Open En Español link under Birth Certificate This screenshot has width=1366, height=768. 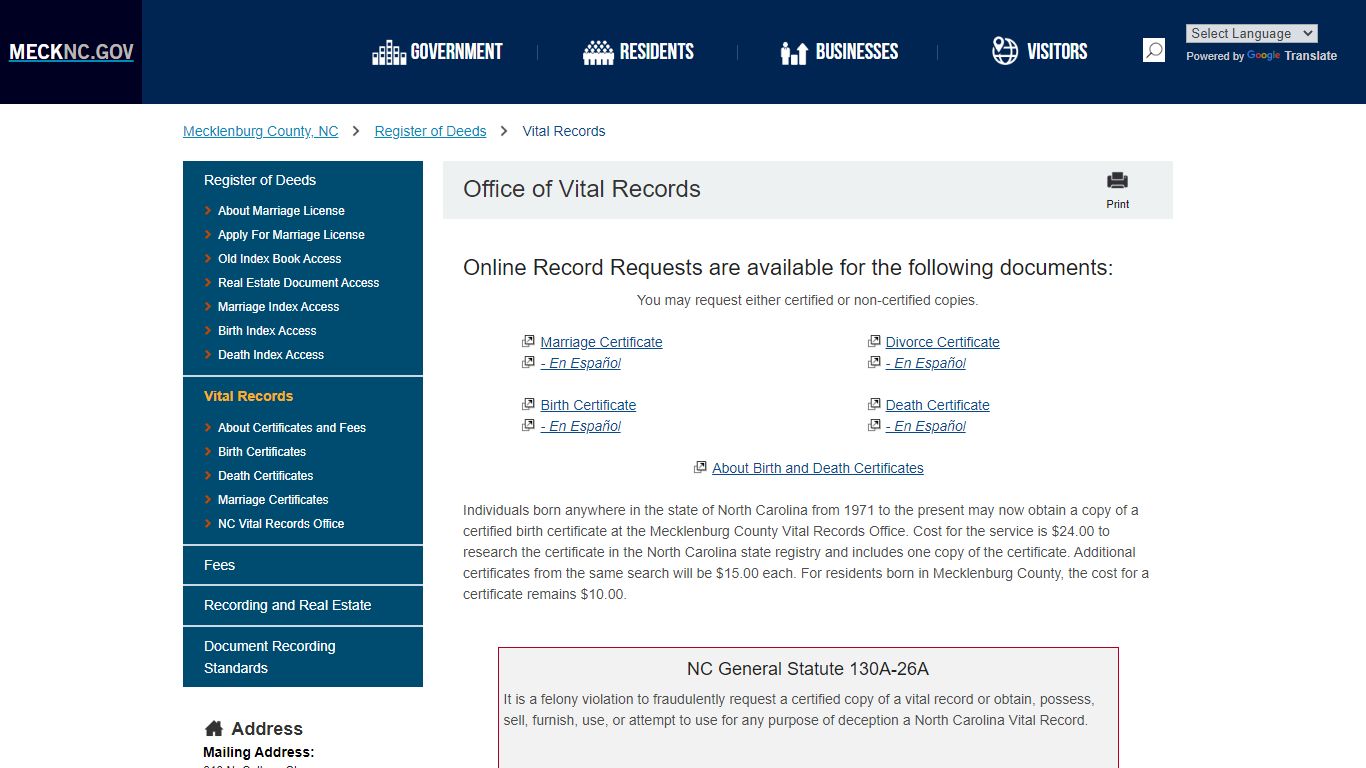(580, 426)
